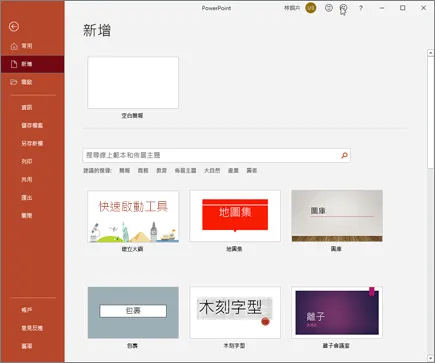The height and width of the screenshot is (363, 435).
Task: Click the 空白簡報 caption label
Action: [x=132, y=116]
